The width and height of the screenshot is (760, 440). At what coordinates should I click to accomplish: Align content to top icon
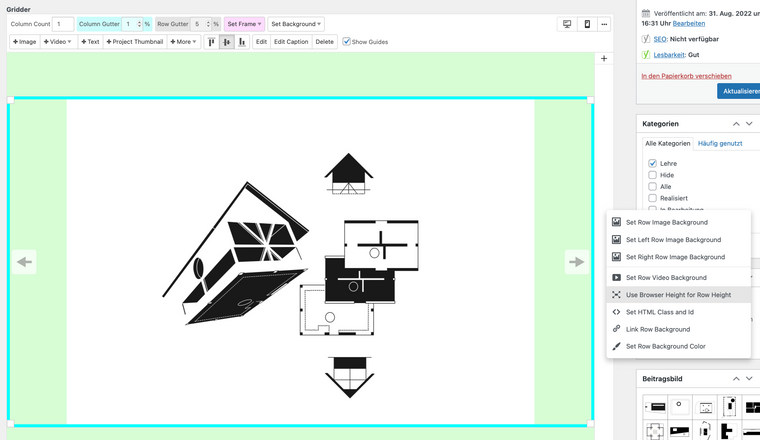pos(212,42)
